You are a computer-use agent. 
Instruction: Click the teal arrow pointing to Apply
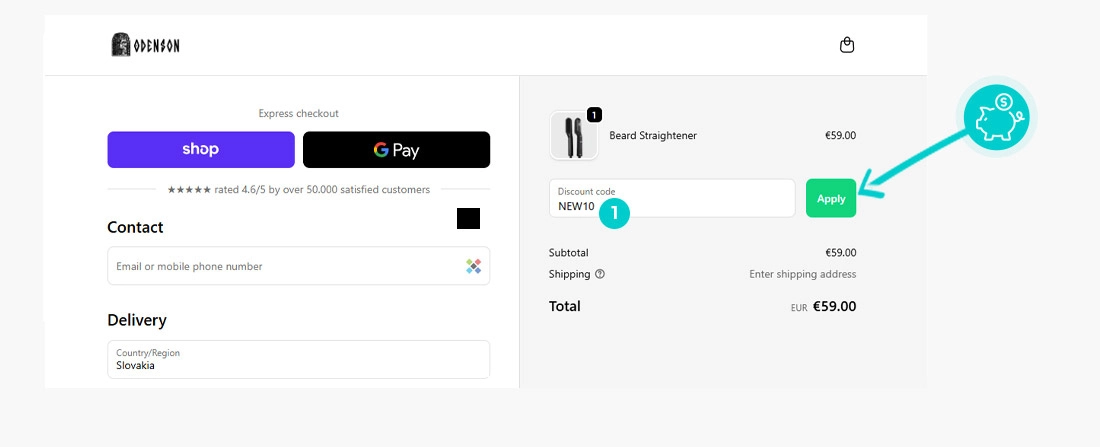913,163
